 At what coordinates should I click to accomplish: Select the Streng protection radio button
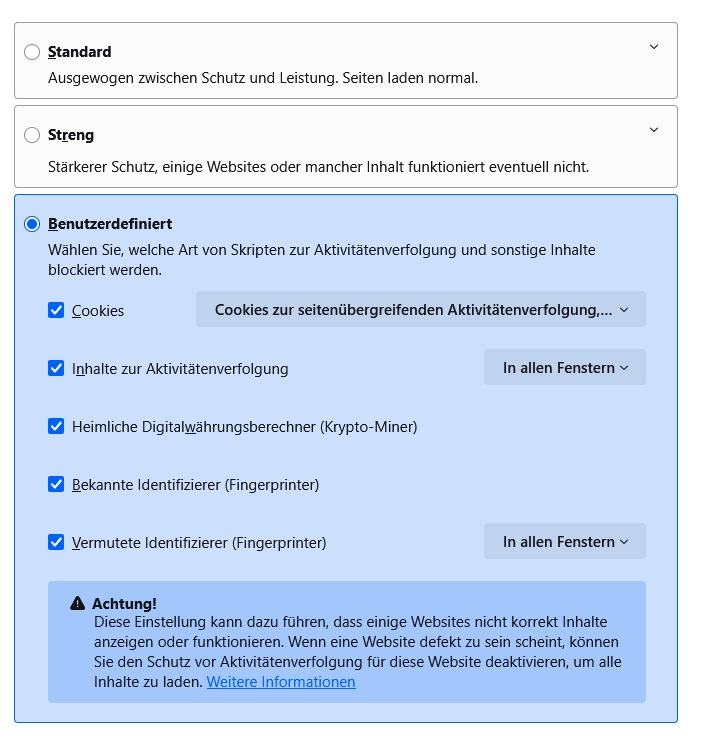click(x=32, y=135)
